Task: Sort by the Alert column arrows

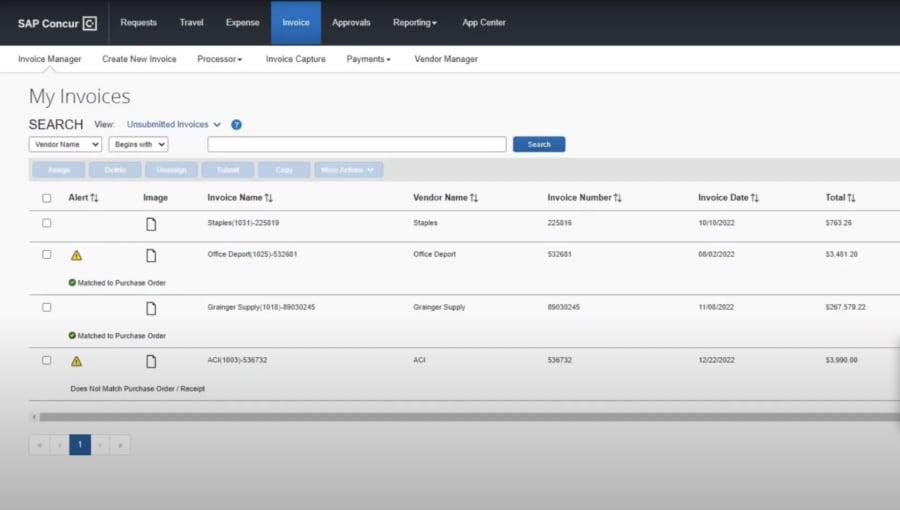Action: pos(95,198)
